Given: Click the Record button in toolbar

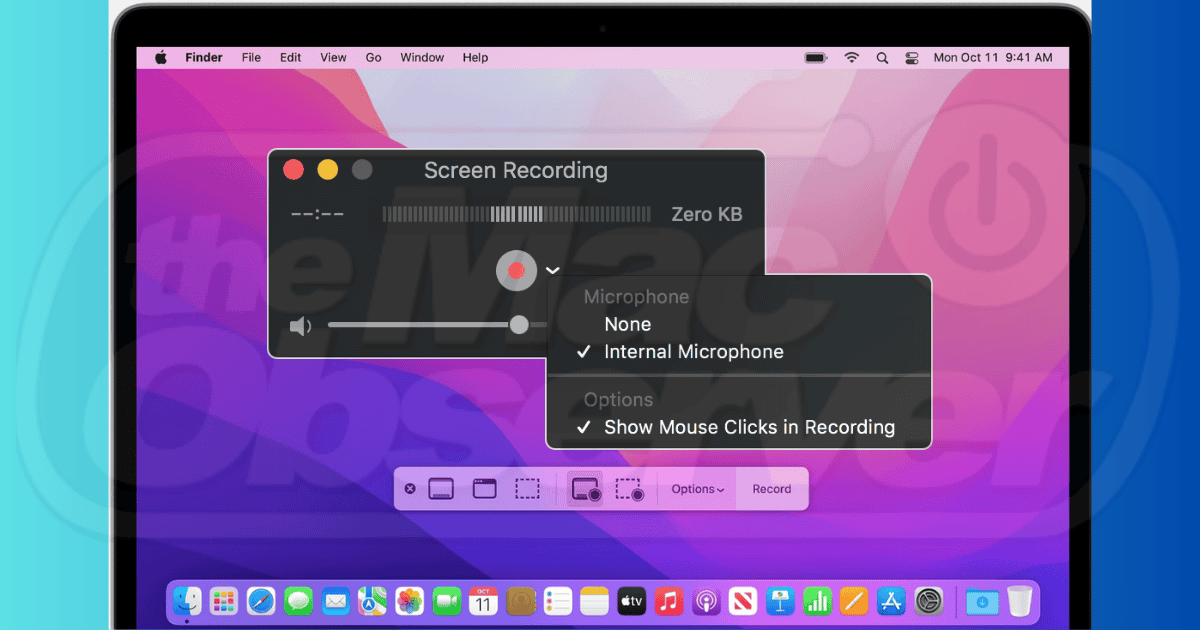Looking at the screenshot, I should click(x=772, y=489).
